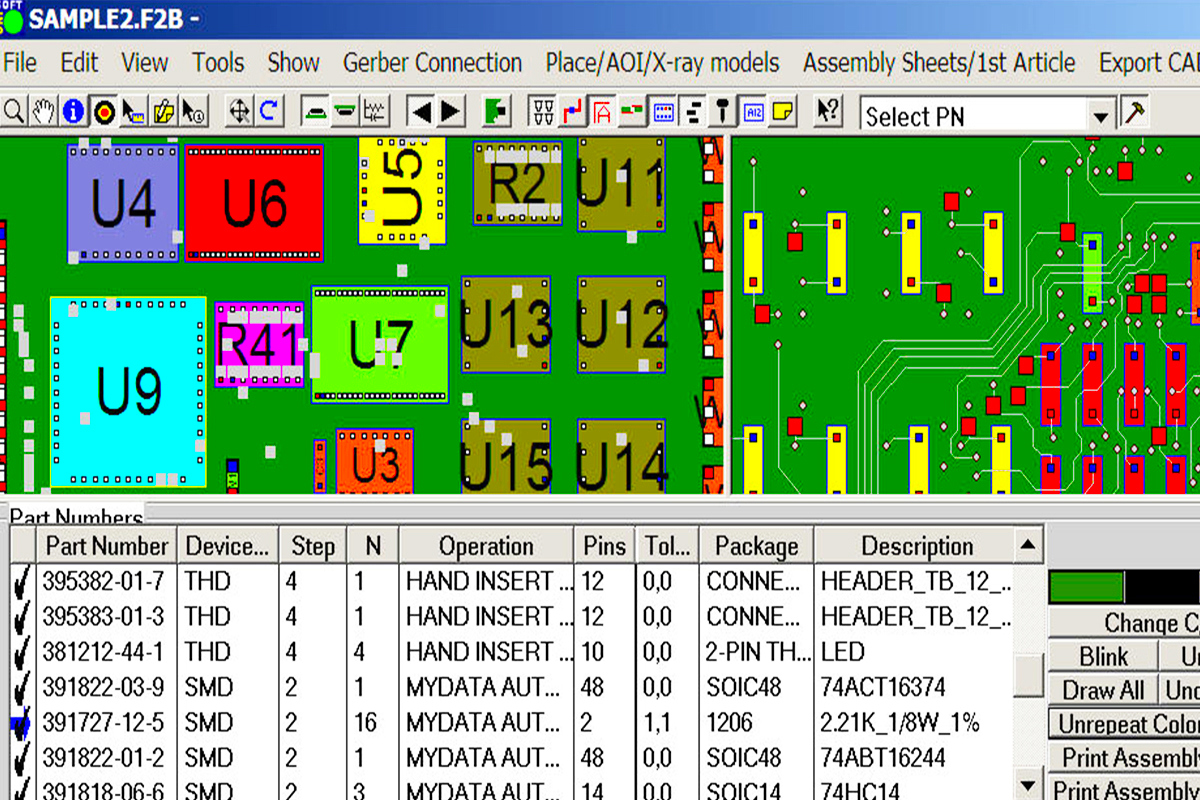Toggle checkmark for part 395382-01-7
The height and width of the screenshot is (800, 1200).
coord(23,582)
